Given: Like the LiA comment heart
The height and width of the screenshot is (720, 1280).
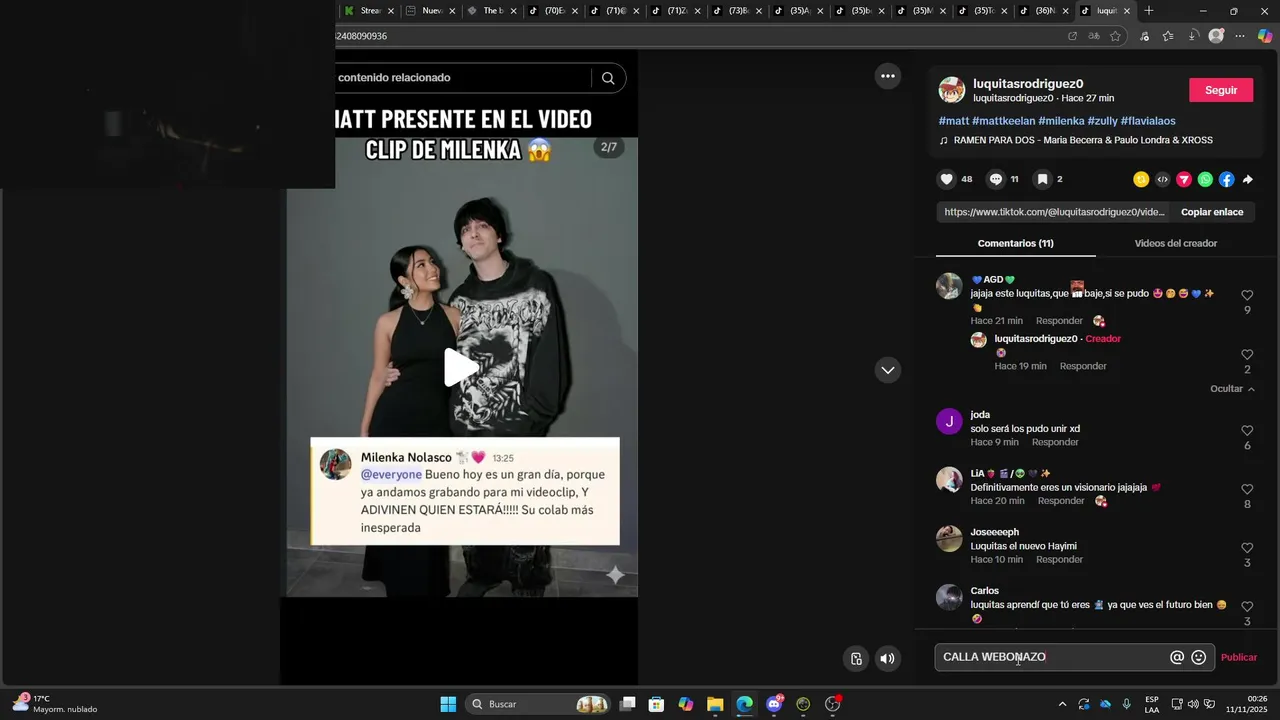Looking at the screenshot, I should 1247,490.
